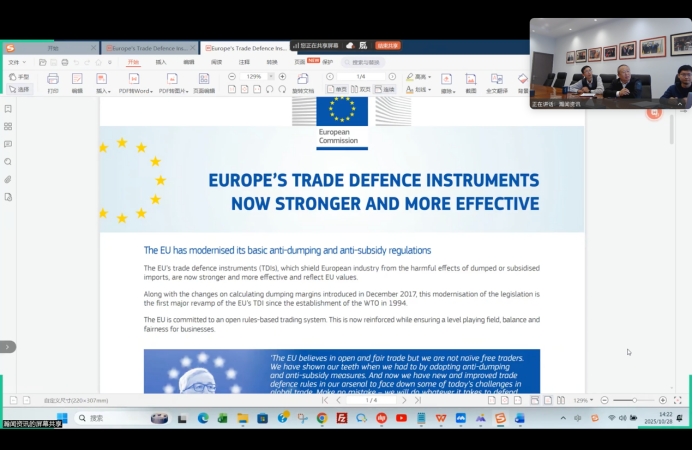This screenshot has width=693, height=450.
Task: Click the Windows Start button on the taskbar
Action: click(62, 418)
